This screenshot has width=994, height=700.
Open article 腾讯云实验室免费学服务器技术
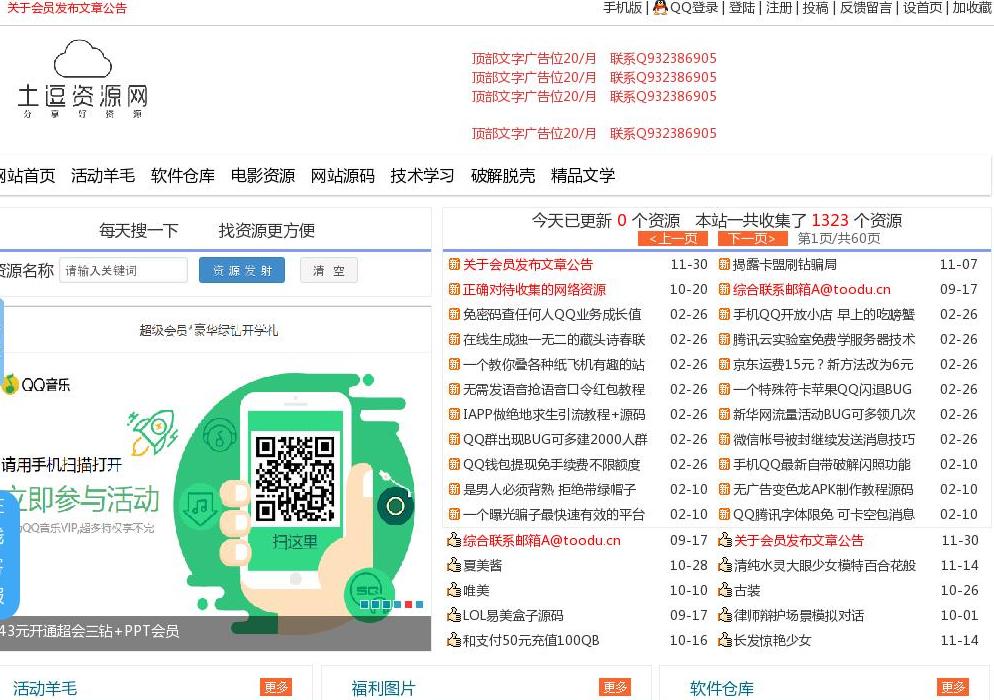point(824,340)
